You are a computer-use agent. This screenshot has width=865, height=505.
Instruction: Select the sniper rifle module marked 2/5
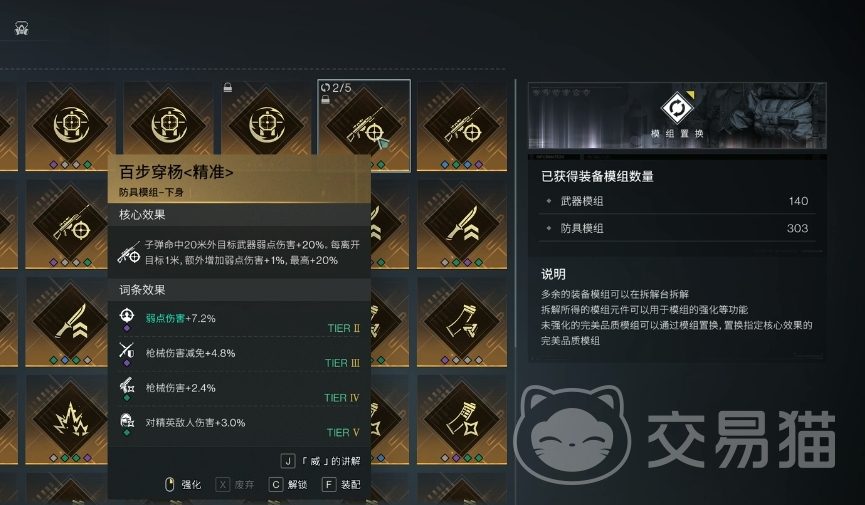[x=364, y=126]
